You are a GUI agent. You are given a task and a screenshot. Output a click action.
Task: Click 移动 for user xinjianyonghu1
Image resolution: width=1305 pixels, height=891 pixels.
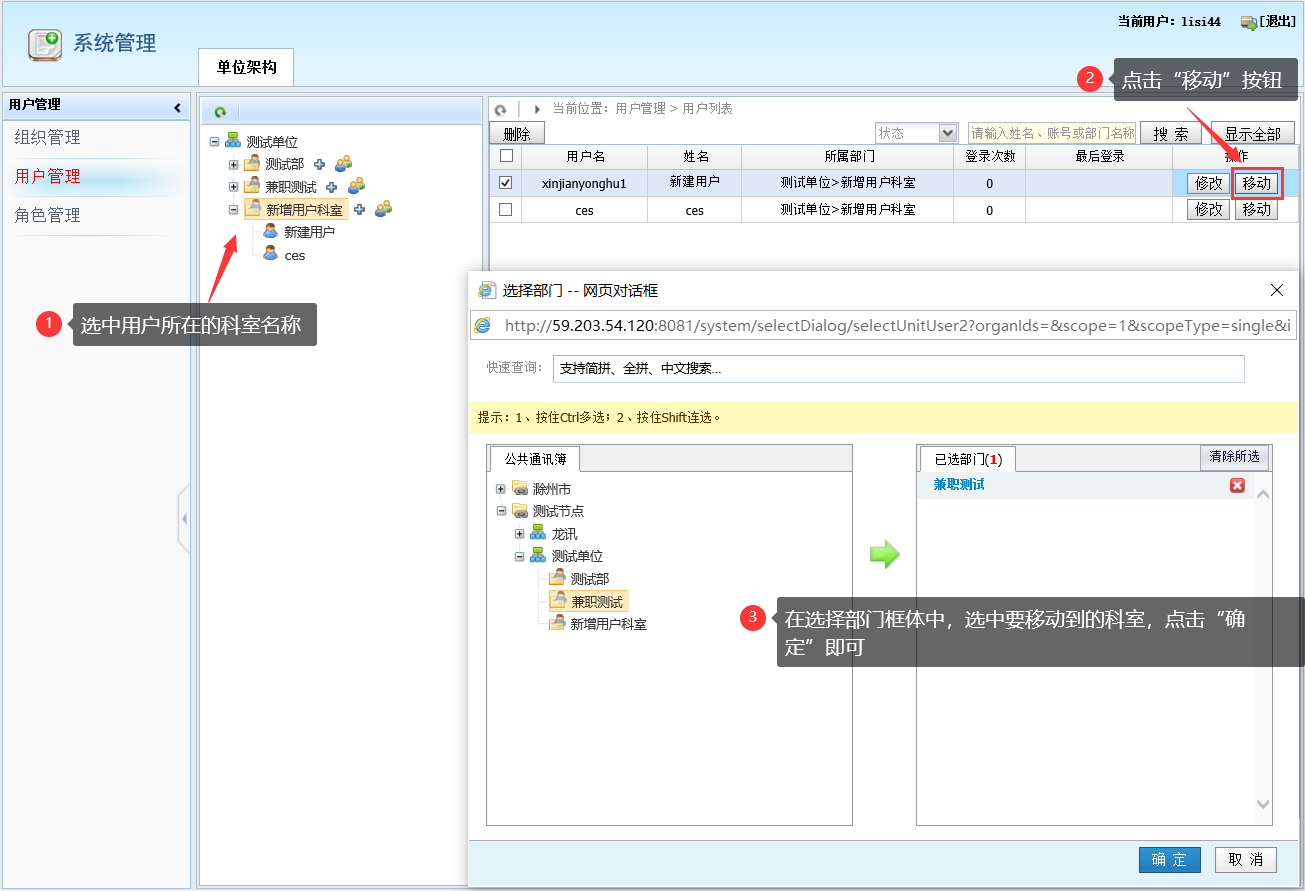coord(1257,183)
